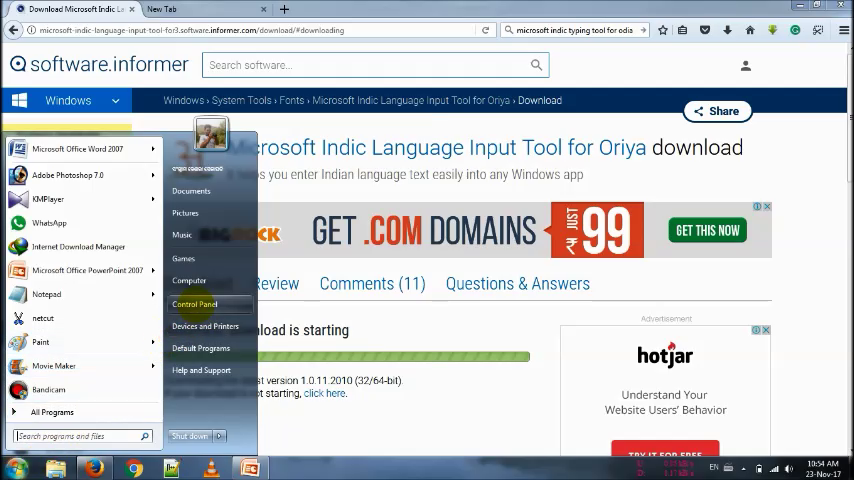
Task: Open VLC media player from taskbar
Action: tap(211, 468)
